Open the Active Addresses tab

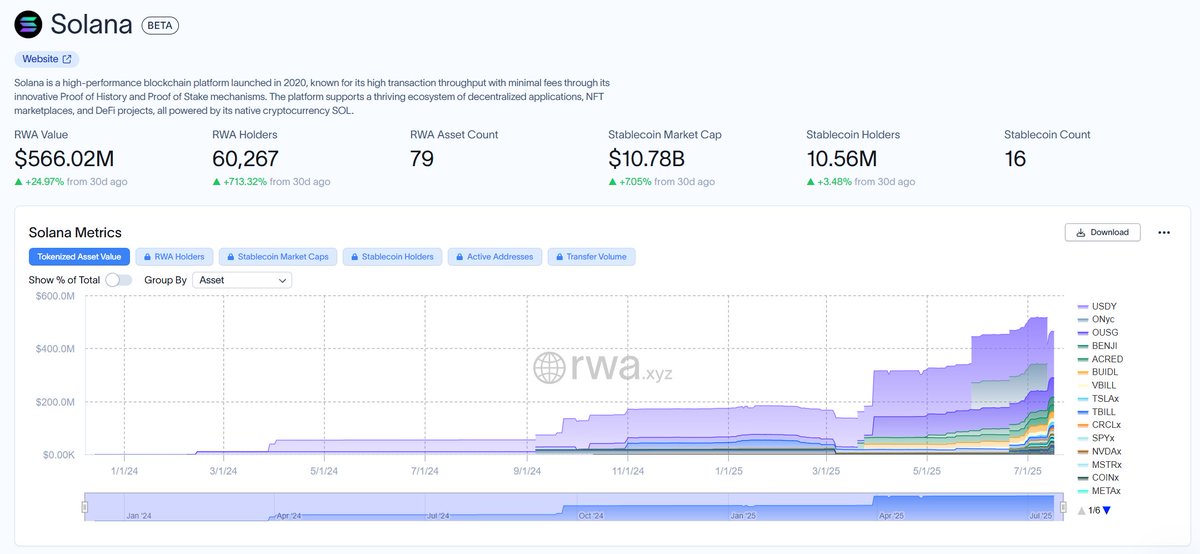494,257
